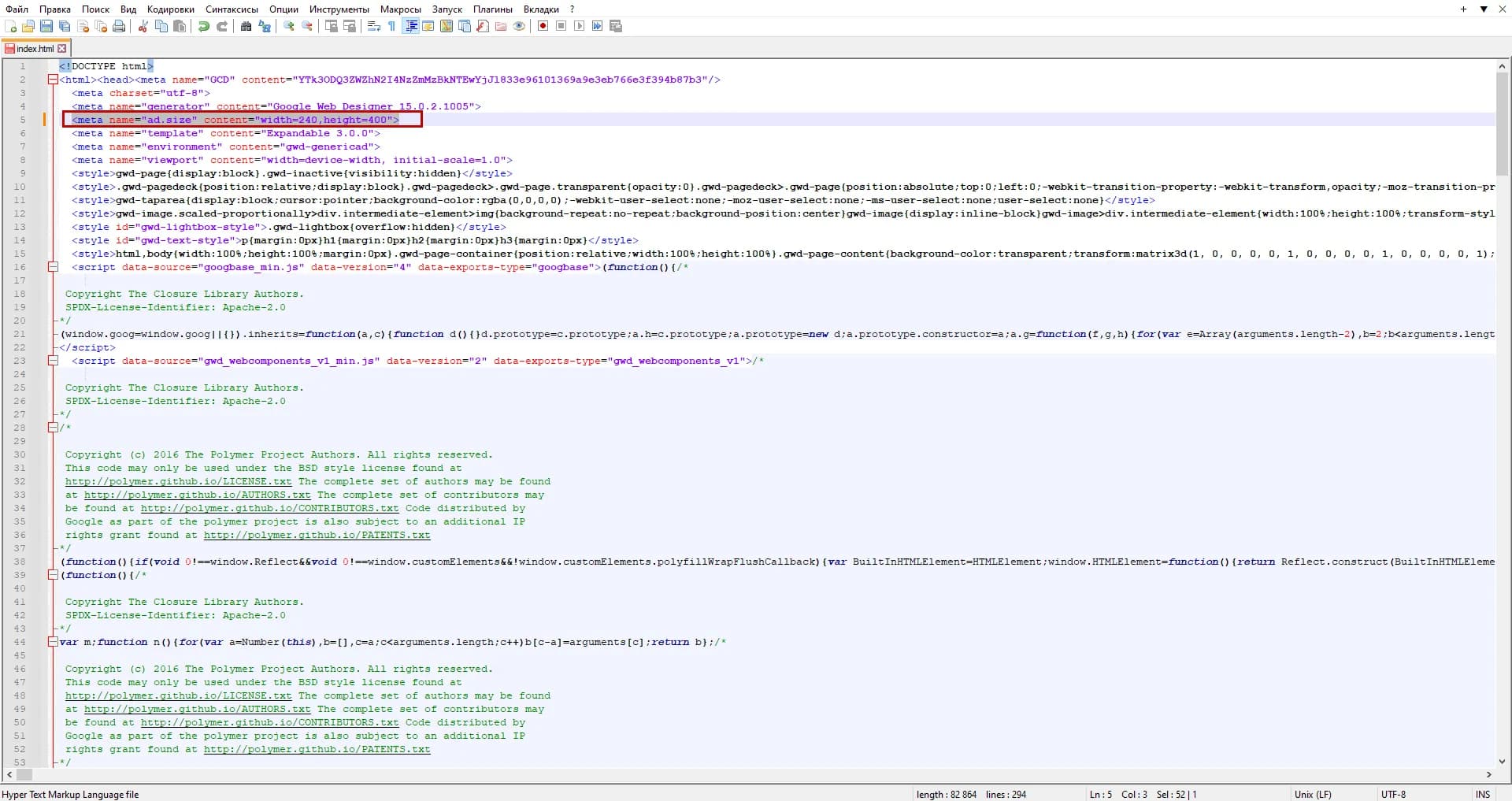Collapse the fold on line 44
Image resolution: width=1512 pixels, height=801 pixels.
(x=53, y=642)
